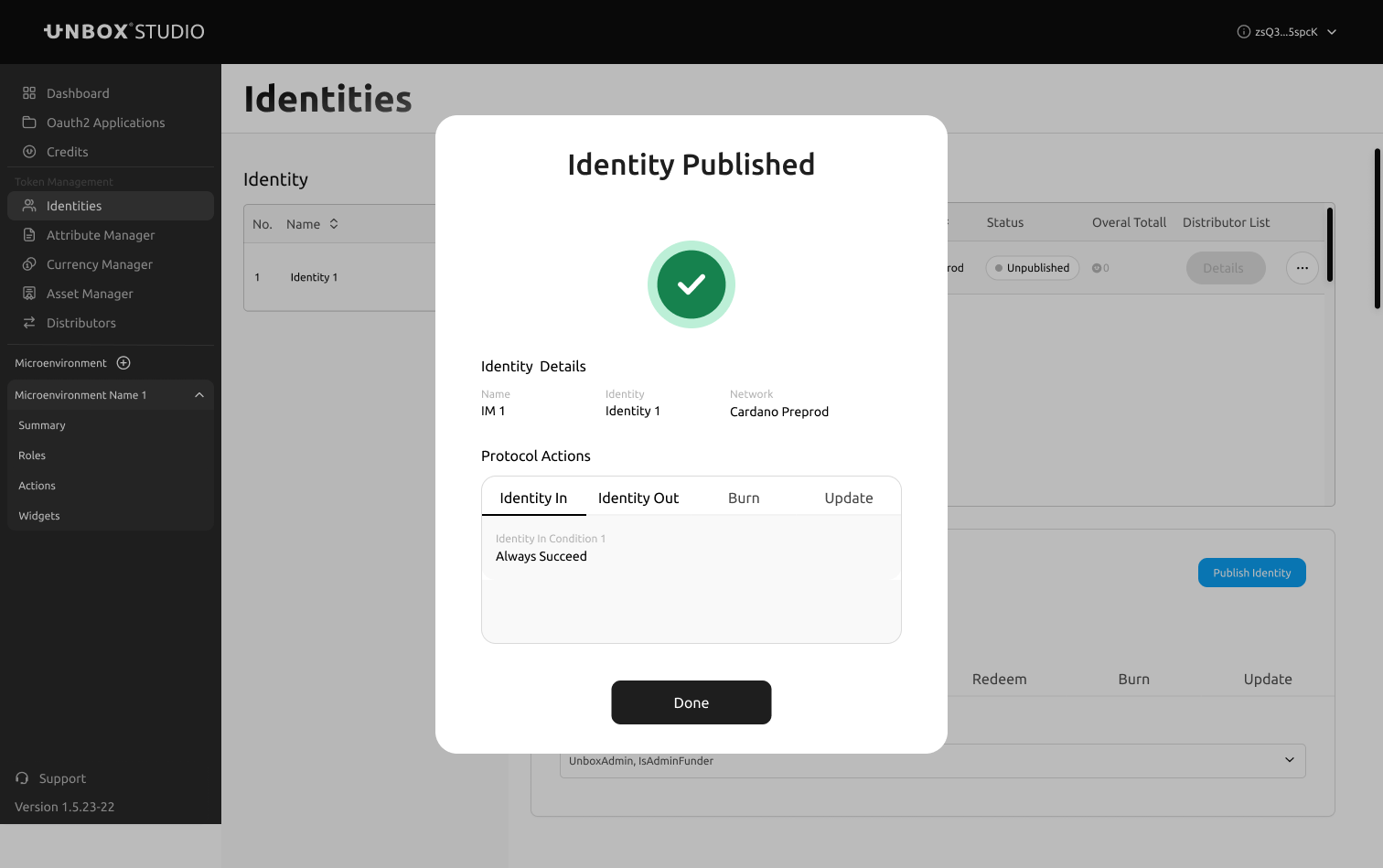This screenshot has height=868, width=1383.
Task: Open the three-dot row options menu
Action: point(1303,268)
